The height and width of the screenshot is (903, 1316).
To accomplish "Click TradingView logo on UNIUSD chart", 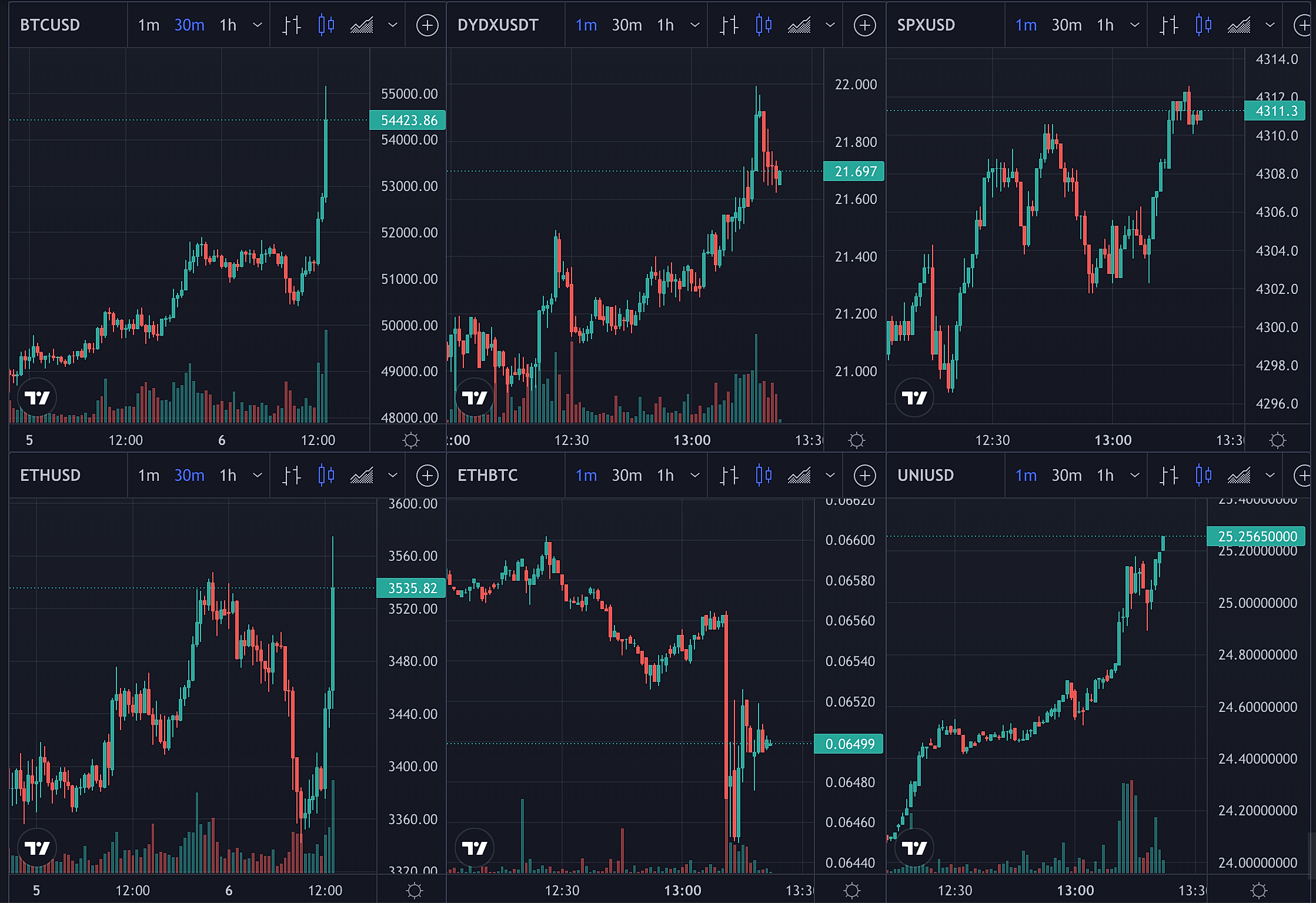I will coord(914,848).
